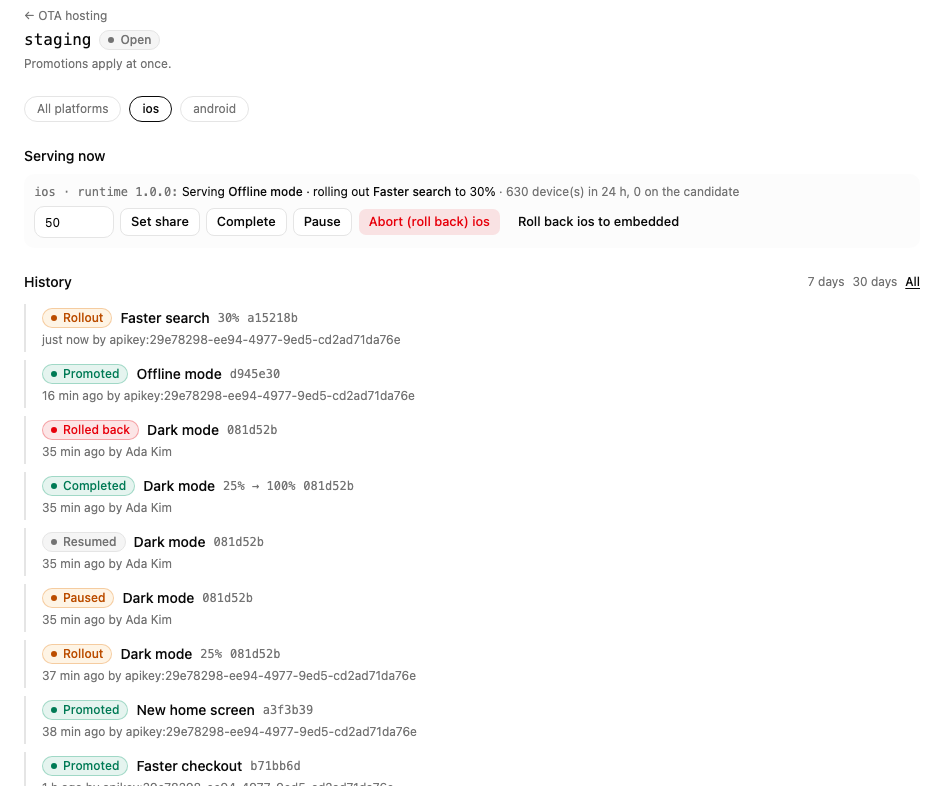Click the 'Faster search' history title
This screenshot has width=944, height=786.
coord(165,318)
